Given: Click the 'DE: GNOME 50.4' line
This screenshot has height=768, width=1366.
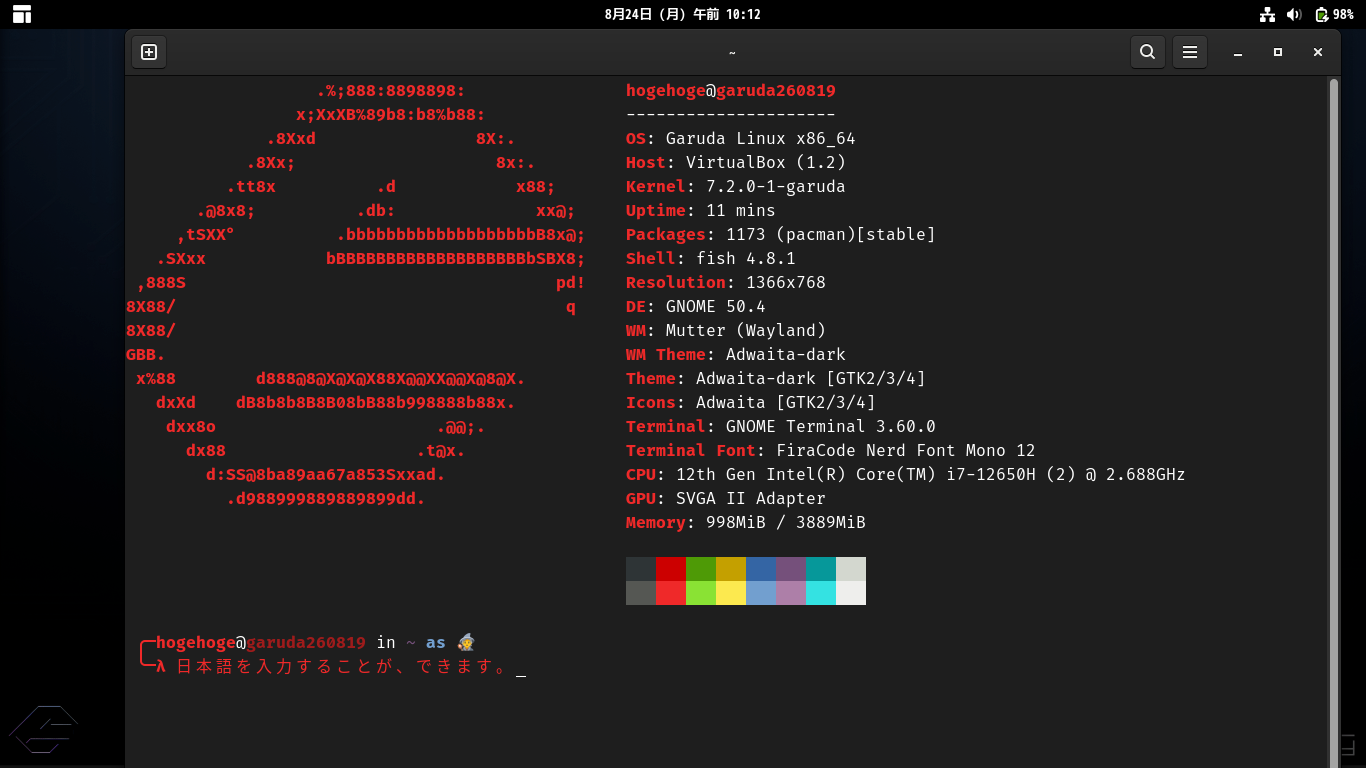Looking at the screenshot, I should [x=696, y=307].
